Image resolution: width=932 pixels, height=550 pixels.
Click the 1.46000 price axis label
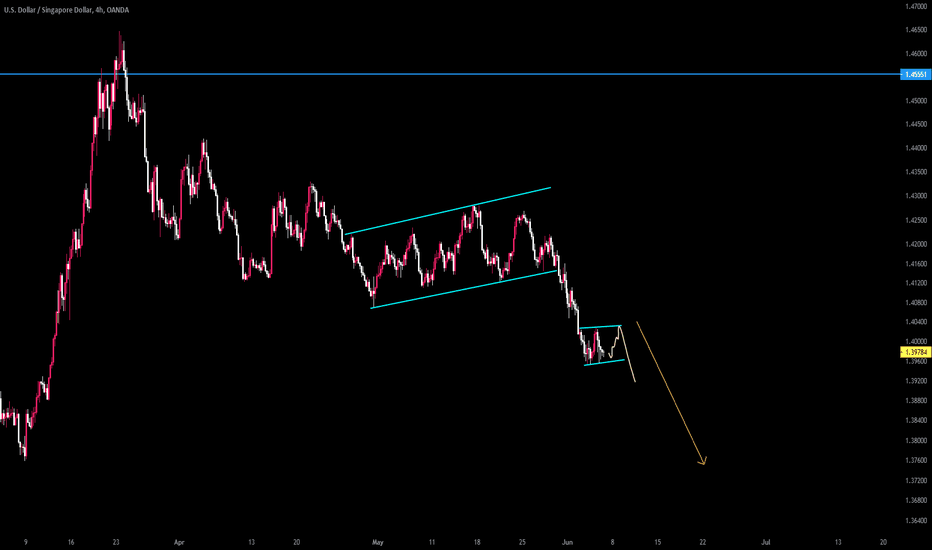pos(916,54)
